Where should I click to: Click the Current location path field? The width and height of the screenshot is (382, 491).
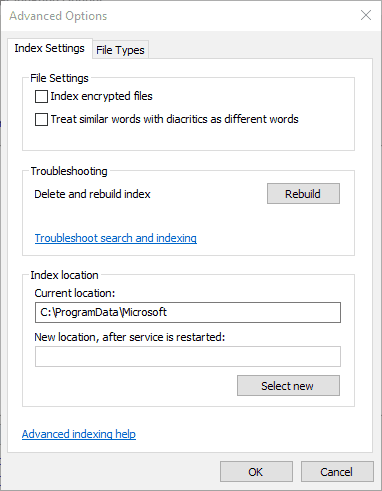(188, 312)
